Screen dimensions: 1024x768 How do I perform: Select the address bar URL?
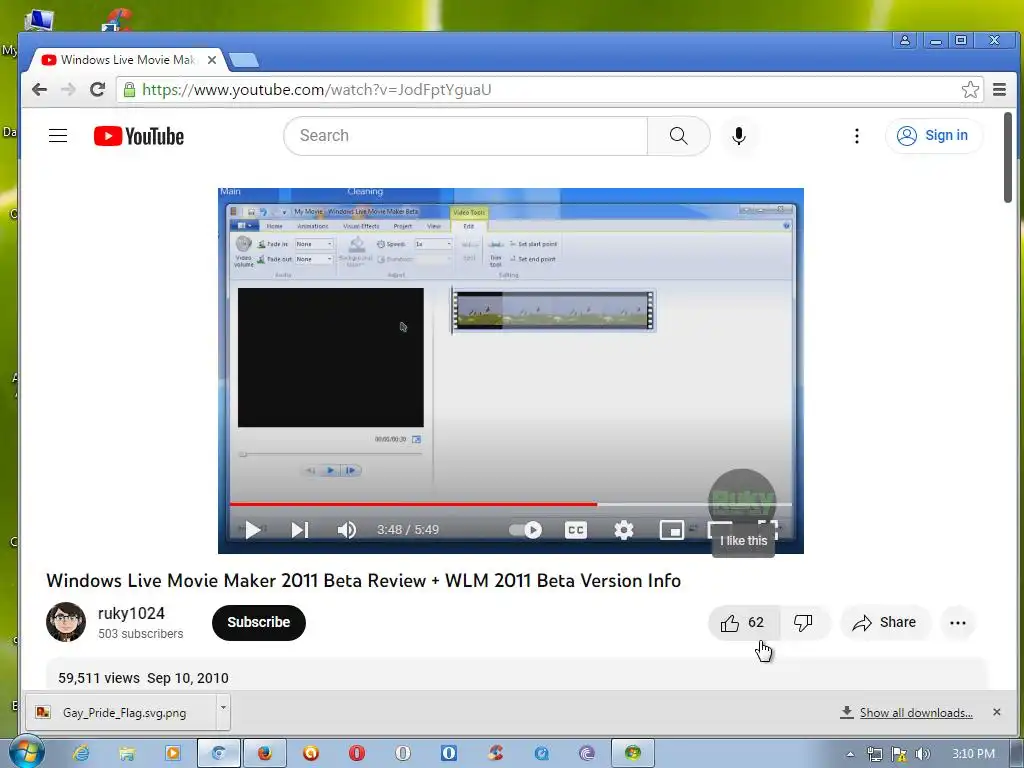[x=317, y=89]
